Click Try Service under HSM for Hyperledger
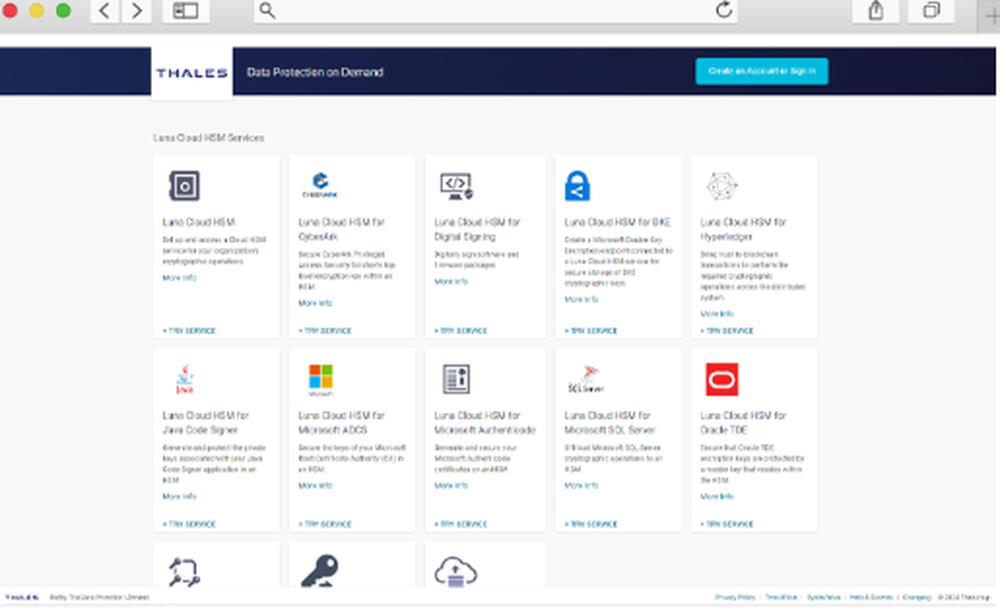Image resolution: width=1000 pixels, height=613 pixels. coord(727,331)
